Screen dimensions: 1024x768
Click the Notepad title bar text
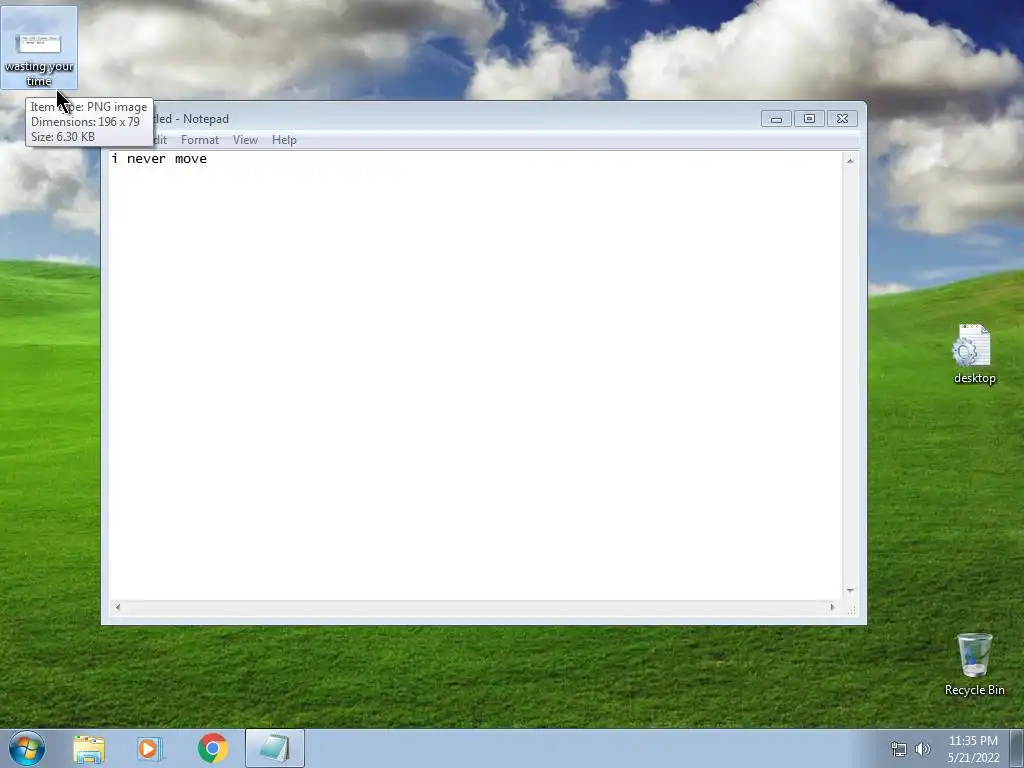coord(191,119)
